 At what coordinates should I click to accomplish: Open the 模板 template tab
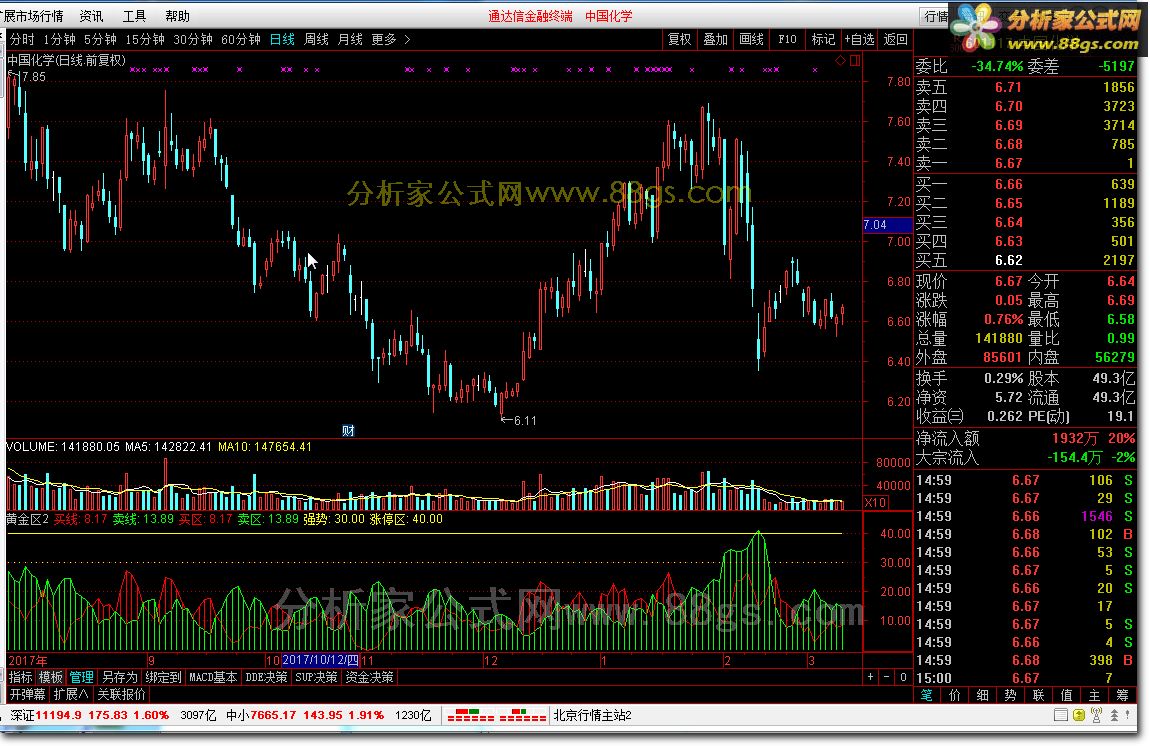coord(51,677)
